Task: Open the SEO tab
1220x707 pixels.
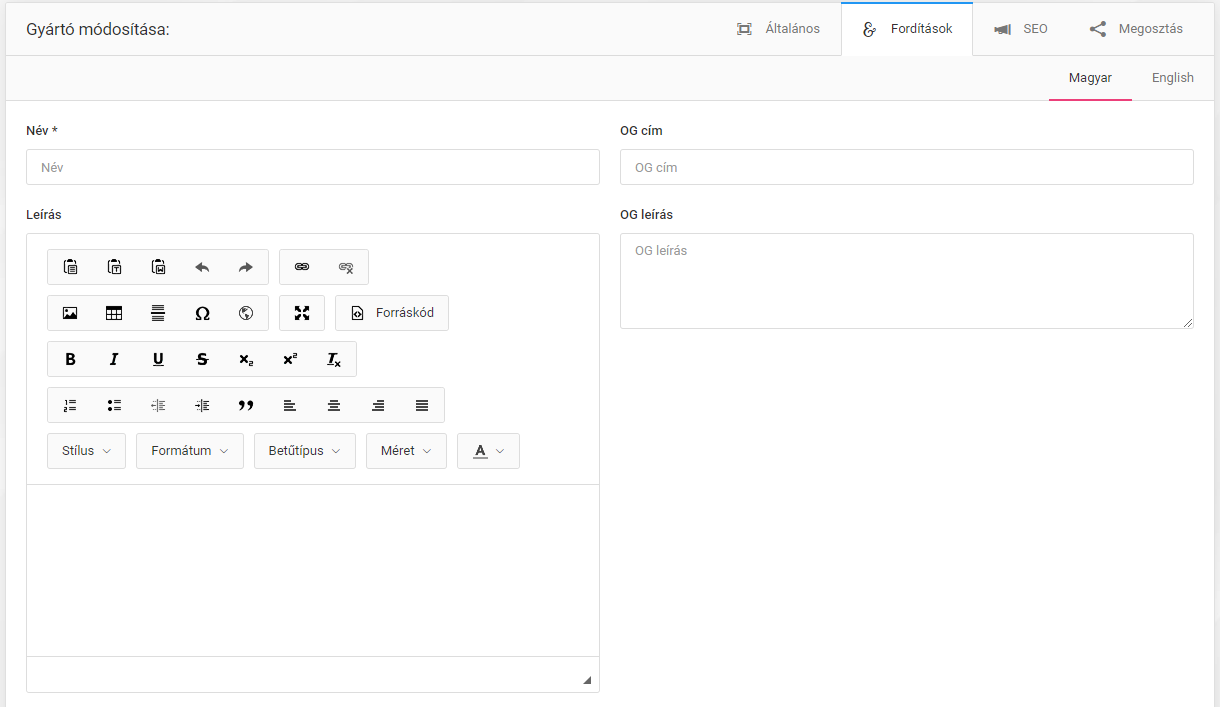Action: point(1021,29)
